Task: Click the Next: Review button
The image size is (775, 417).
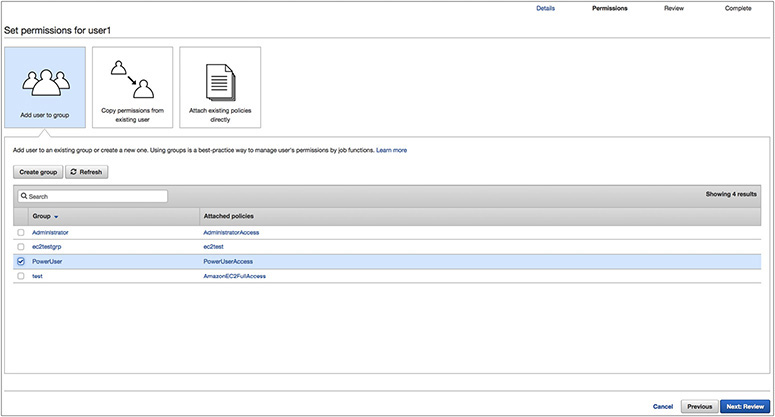Action: (744, 407)
